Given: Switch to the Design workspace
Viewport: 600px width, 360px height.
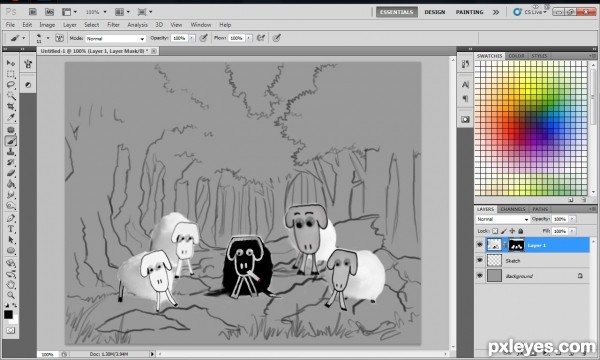Looking at the screenshot, I should click(435, 12).
